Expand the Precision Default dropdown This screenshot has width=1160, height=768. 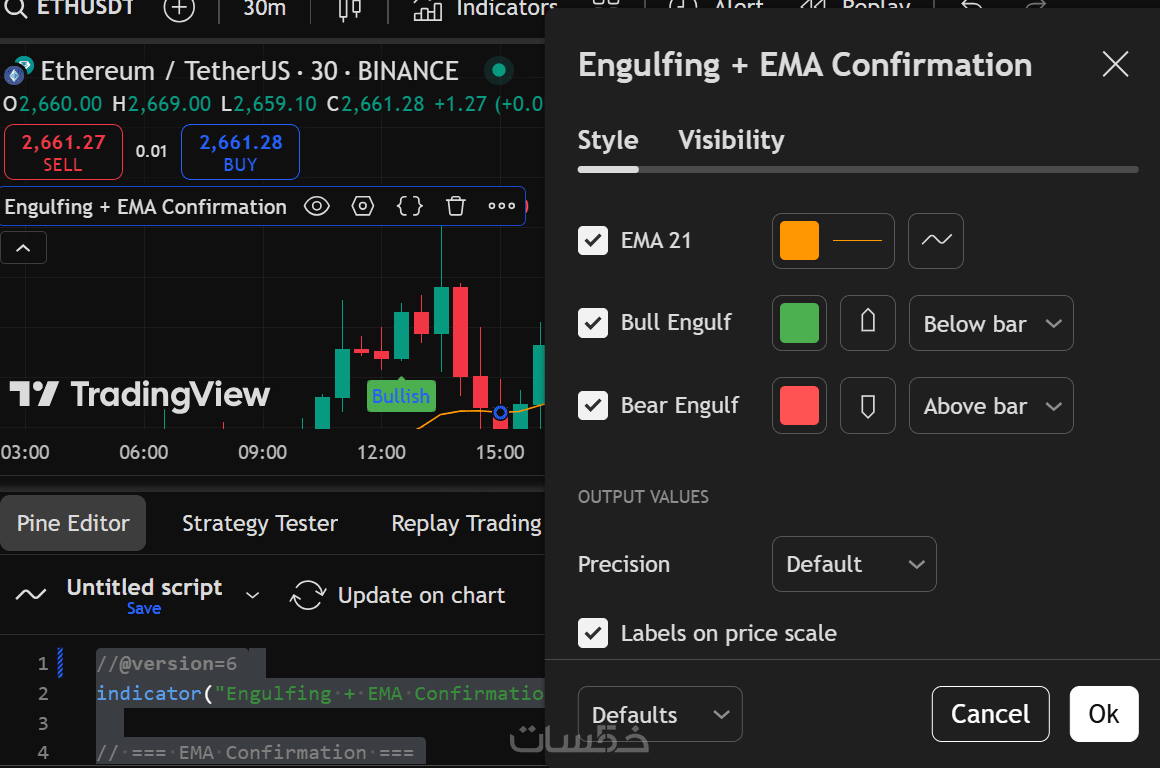(x=854, y=564)
